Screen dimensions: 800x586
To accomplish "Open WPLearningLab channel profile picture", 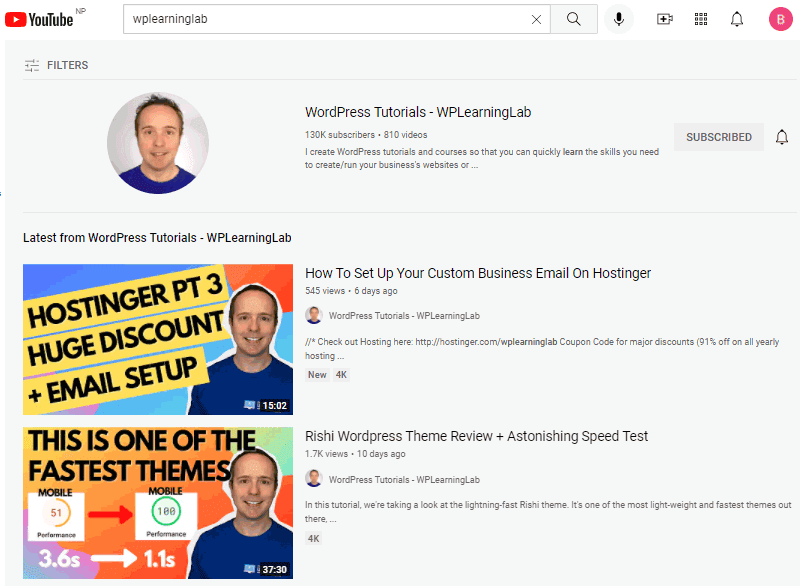I will point(158,143).
